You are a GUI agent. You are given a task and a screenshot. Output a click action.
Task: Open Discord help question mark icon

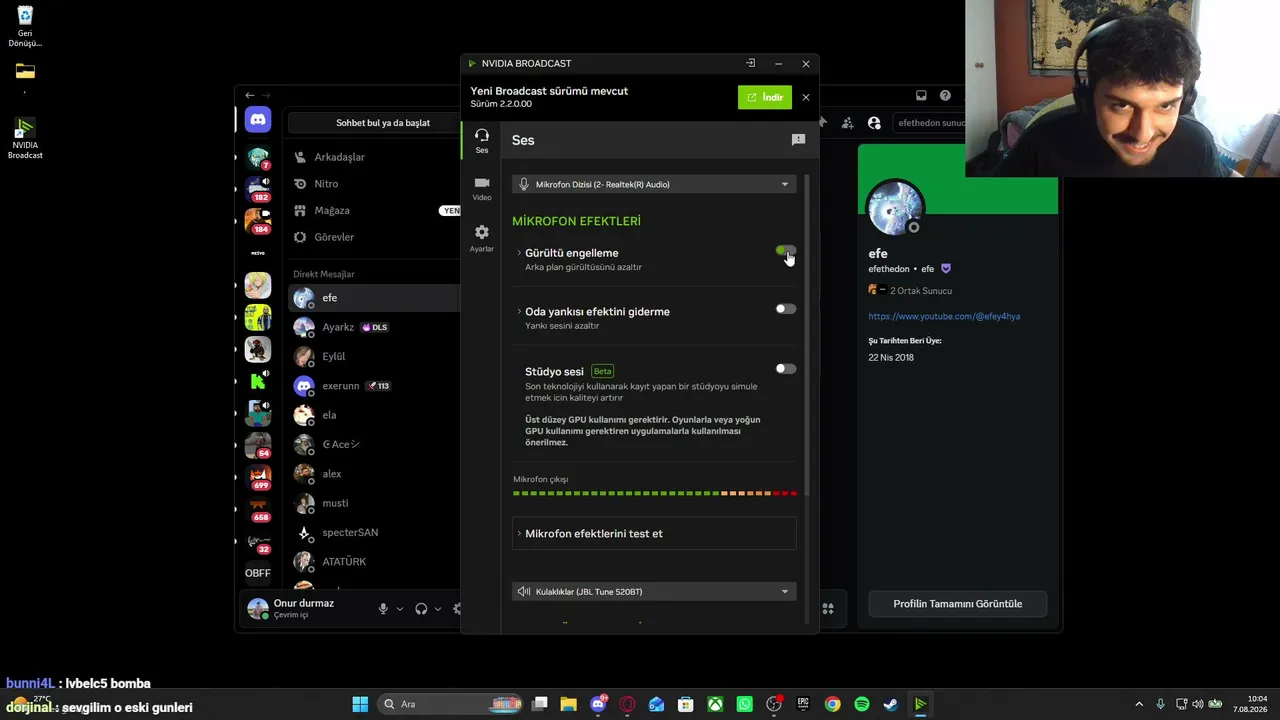(x=945, y=96)
